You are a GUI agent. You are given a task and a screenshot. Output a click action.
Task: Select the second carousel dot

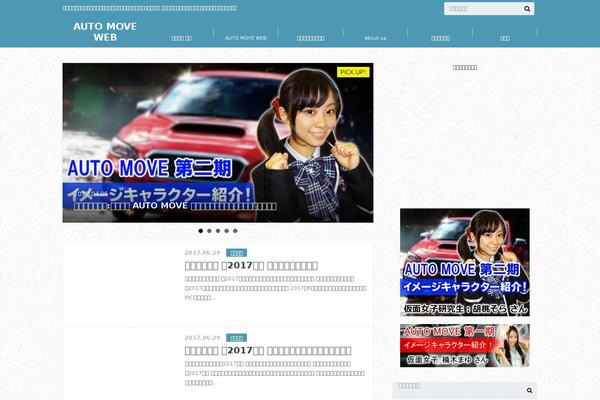pyautogui.click(x=209, y=231)
